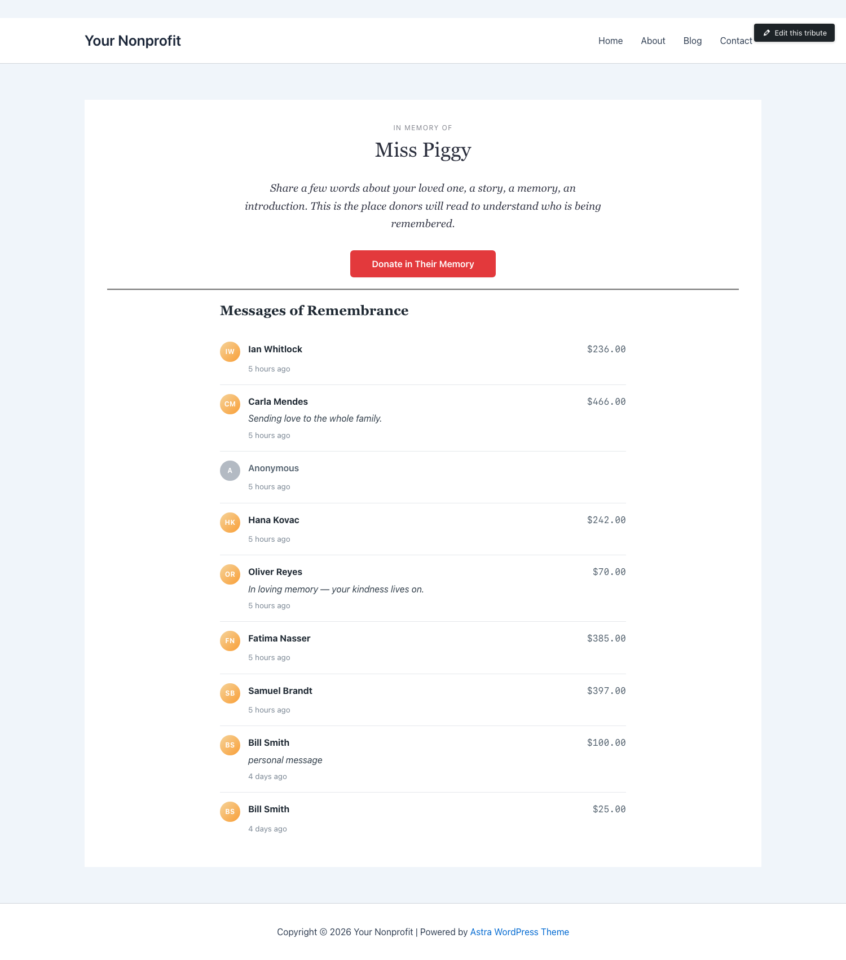Click the Messages of Remembrance heading
The width and height of the screenshot is (846, 960).
coord(314,310)
